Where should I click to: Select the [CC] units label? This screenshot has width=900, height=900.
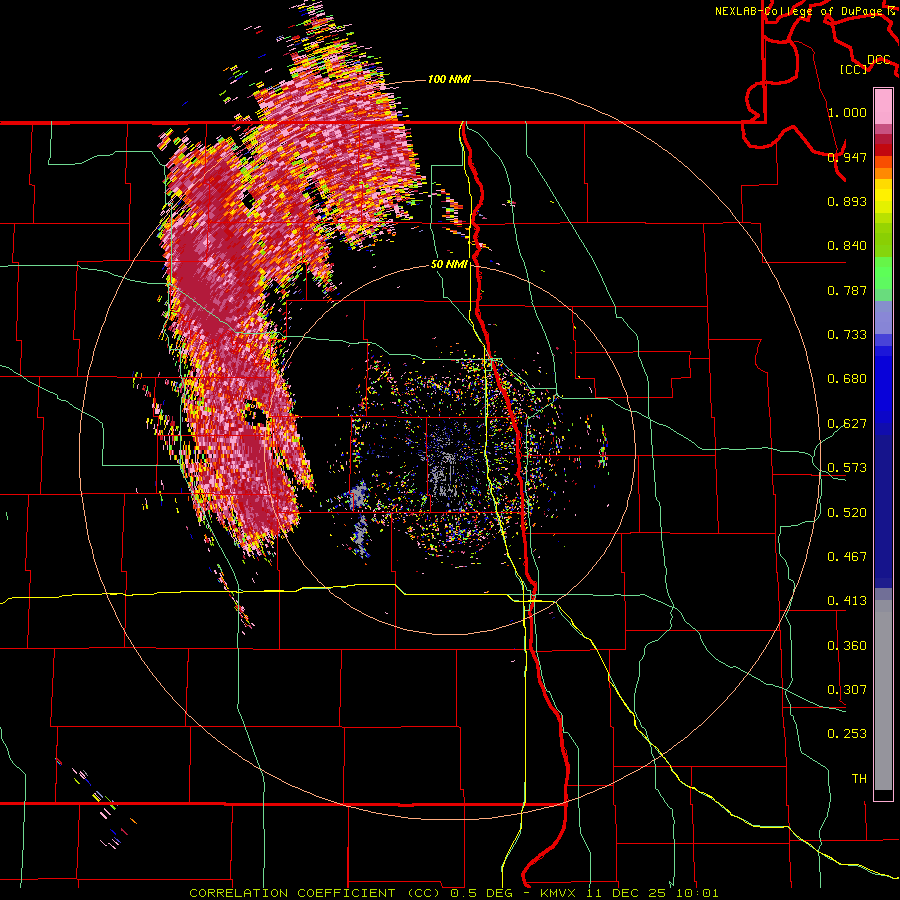854,69
